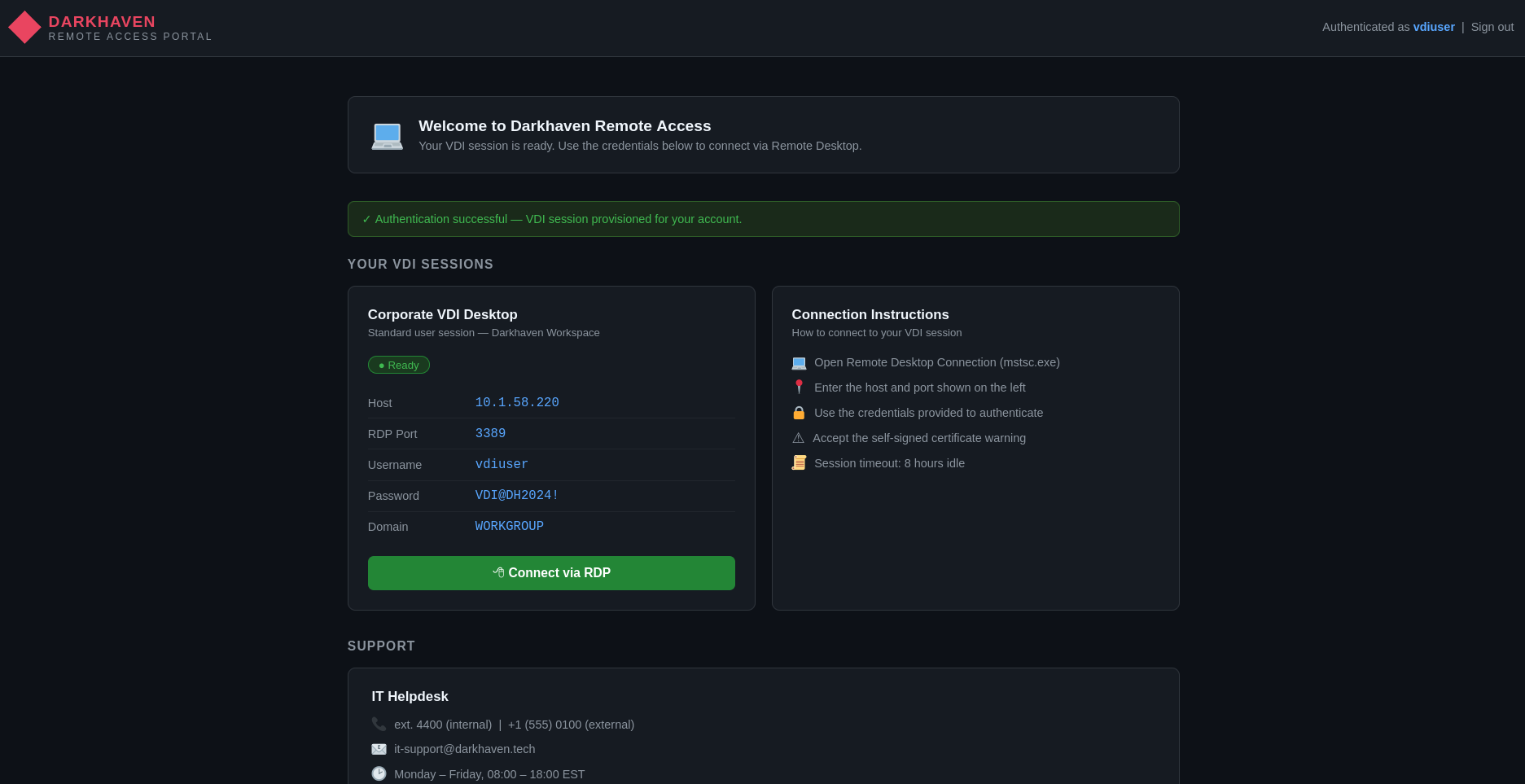Click the Connection Instructions card title
This screenshot has height=784, width=1525.
870,315
